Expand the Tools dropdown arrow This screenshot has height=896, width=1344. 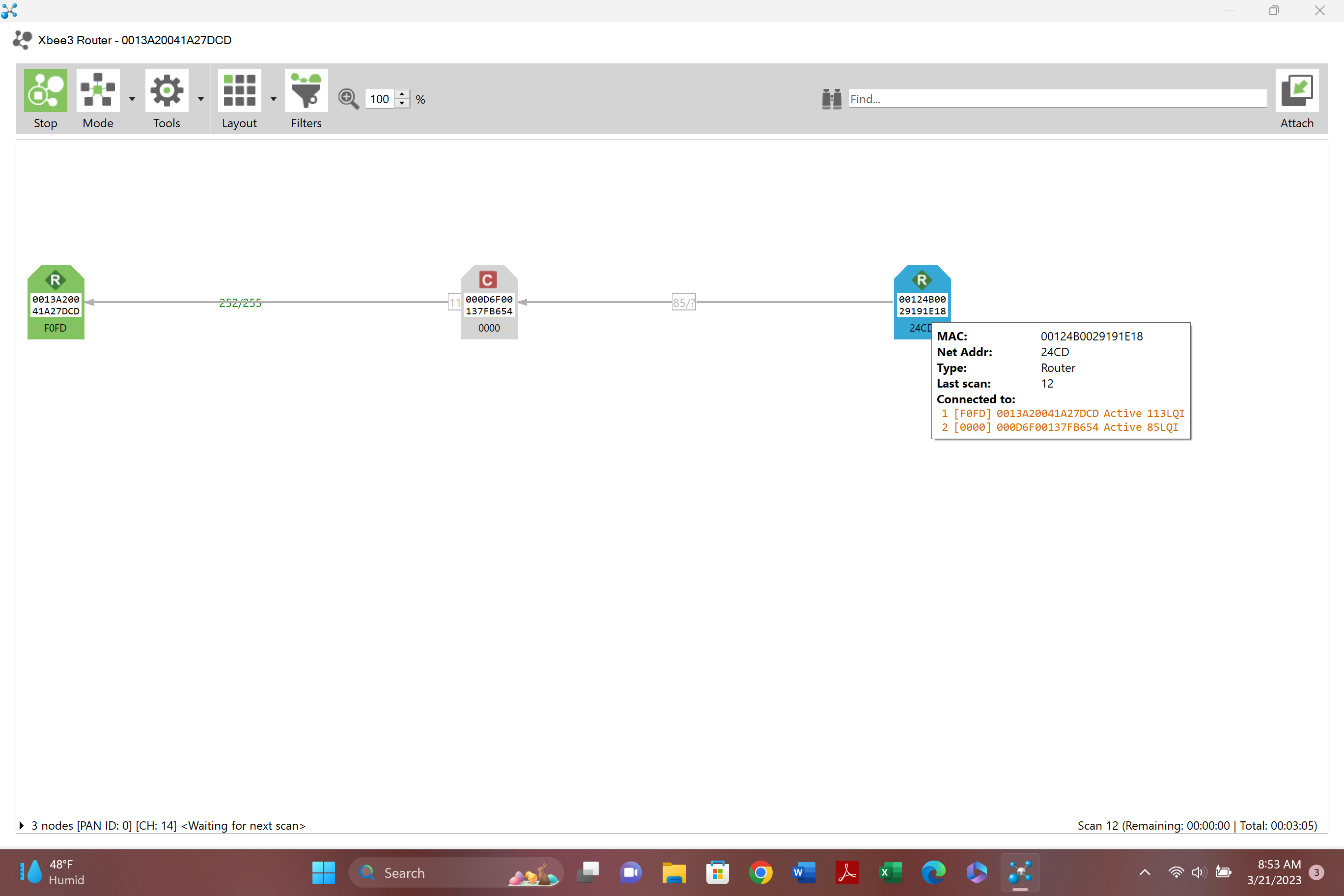(200, 99)
